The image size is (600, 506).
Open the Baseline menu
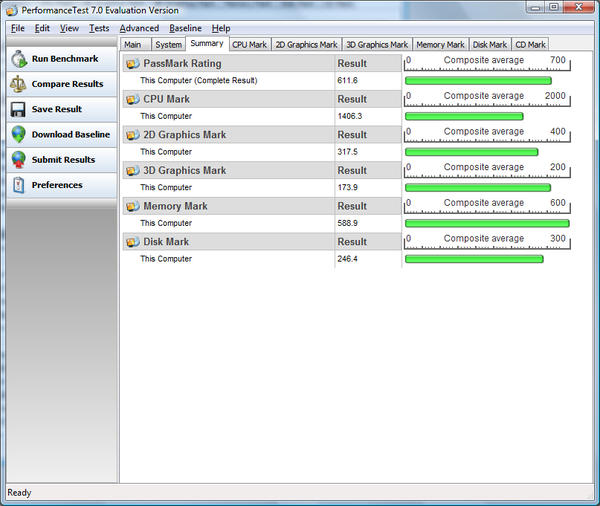click(185, 28)
